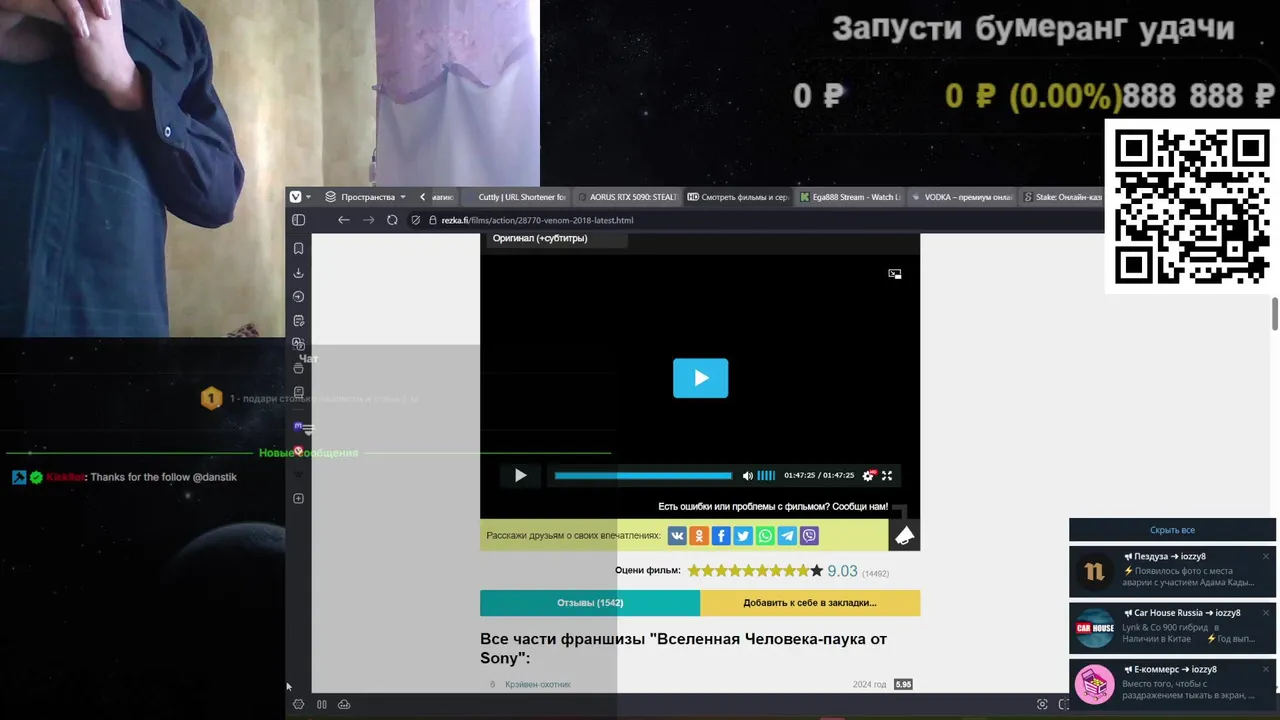This screenshot has height=720, width=1280.
Task: Mute the player volume speaker
Action: [x=747, y=476]
